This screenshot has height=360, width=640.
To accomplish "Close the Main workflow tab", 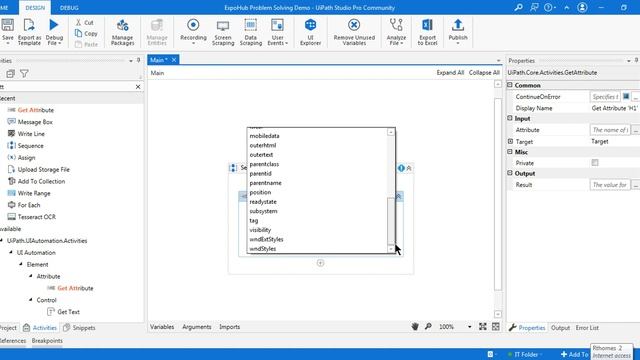I will [x=174, y=60].
